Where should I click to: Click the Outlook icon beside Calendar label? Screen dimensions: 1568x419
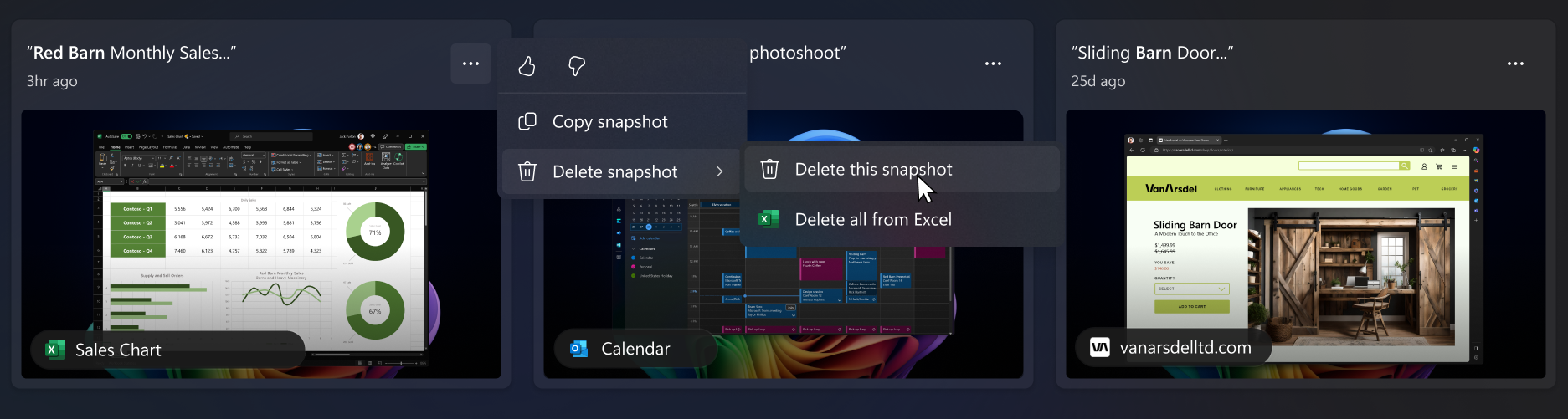click(x=578, y=349)
